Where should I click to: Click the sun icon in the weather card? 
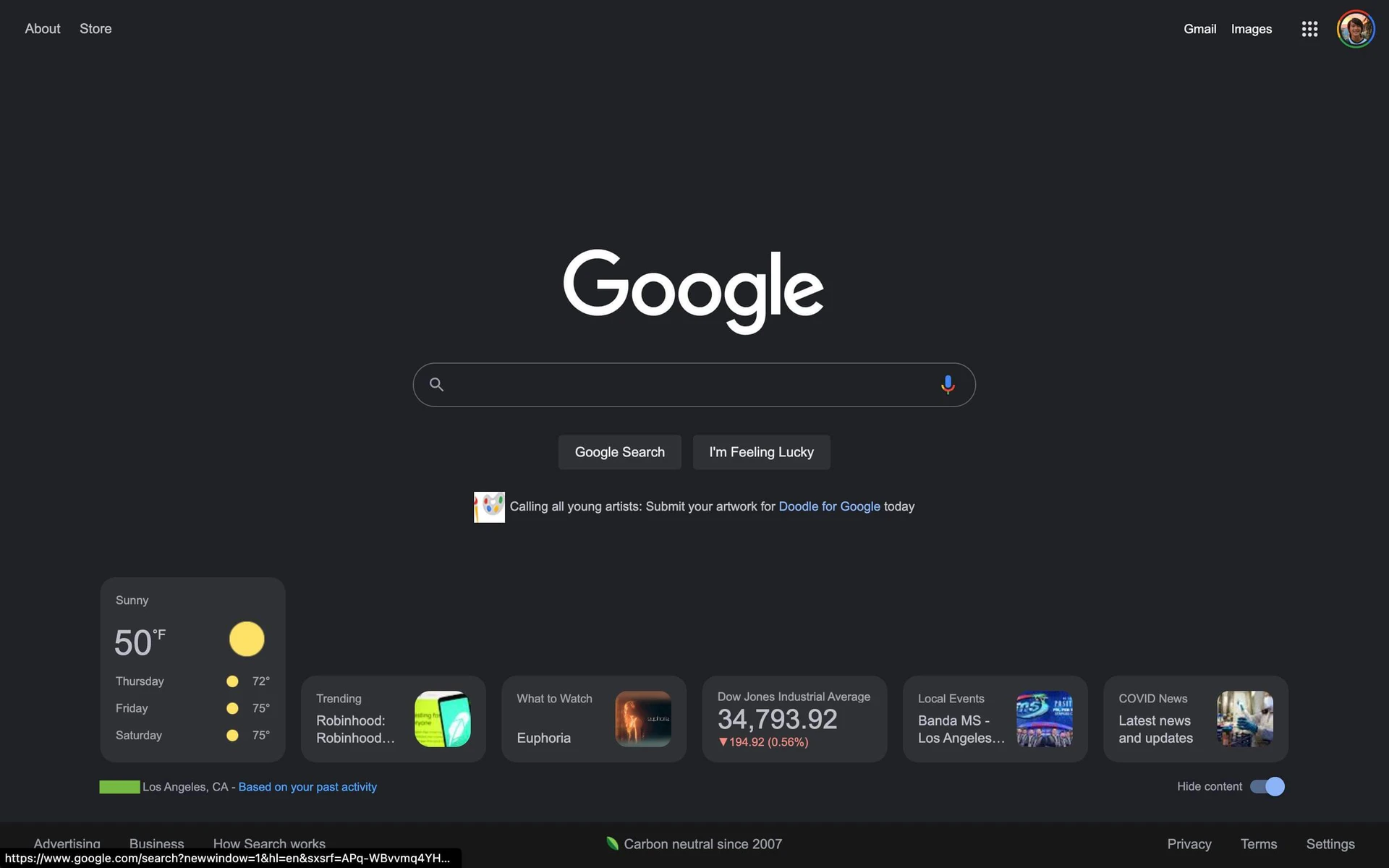(x=247, y=639)
